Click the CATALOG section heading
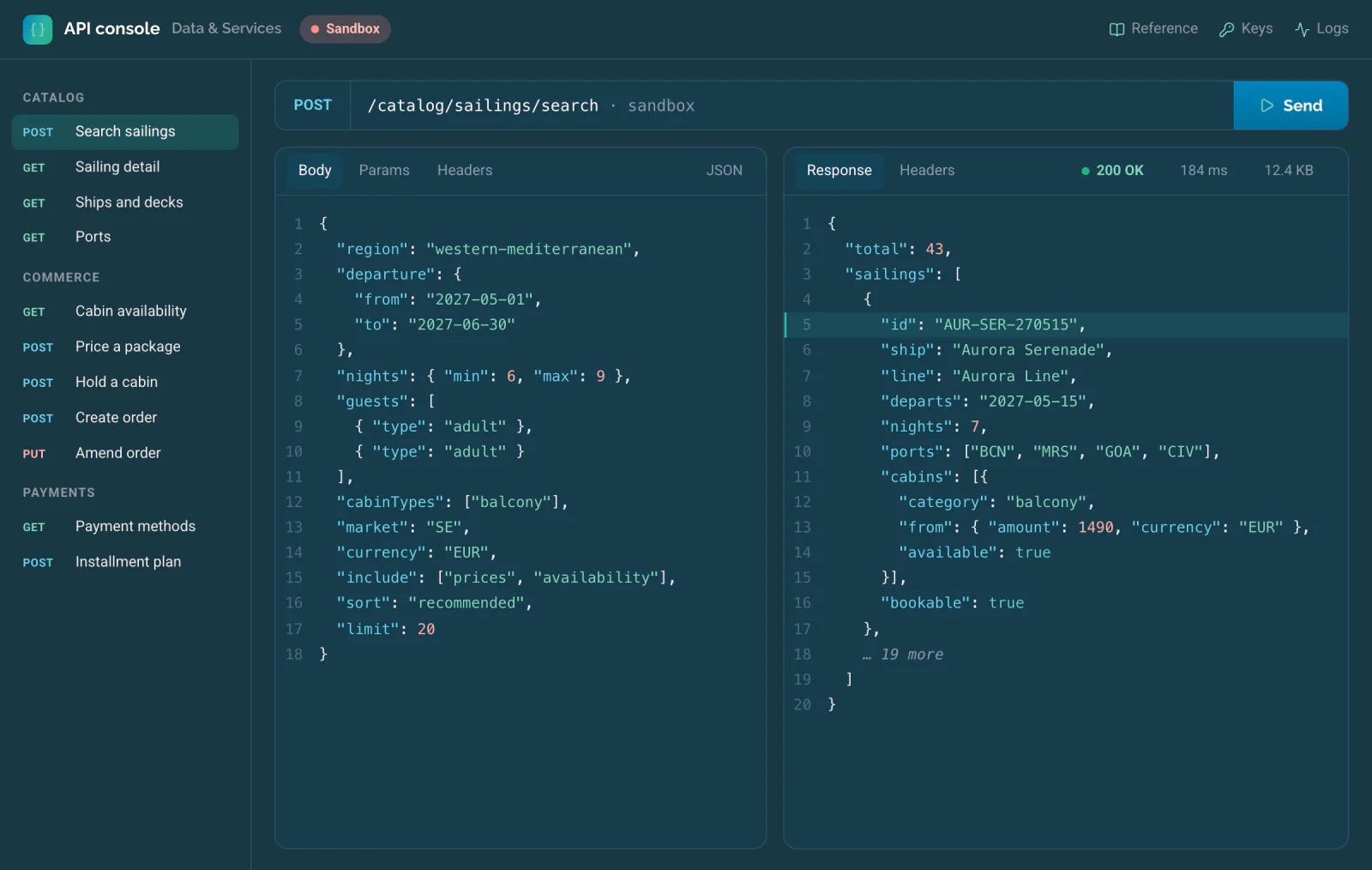The image size is (1372, 870). 53,98
